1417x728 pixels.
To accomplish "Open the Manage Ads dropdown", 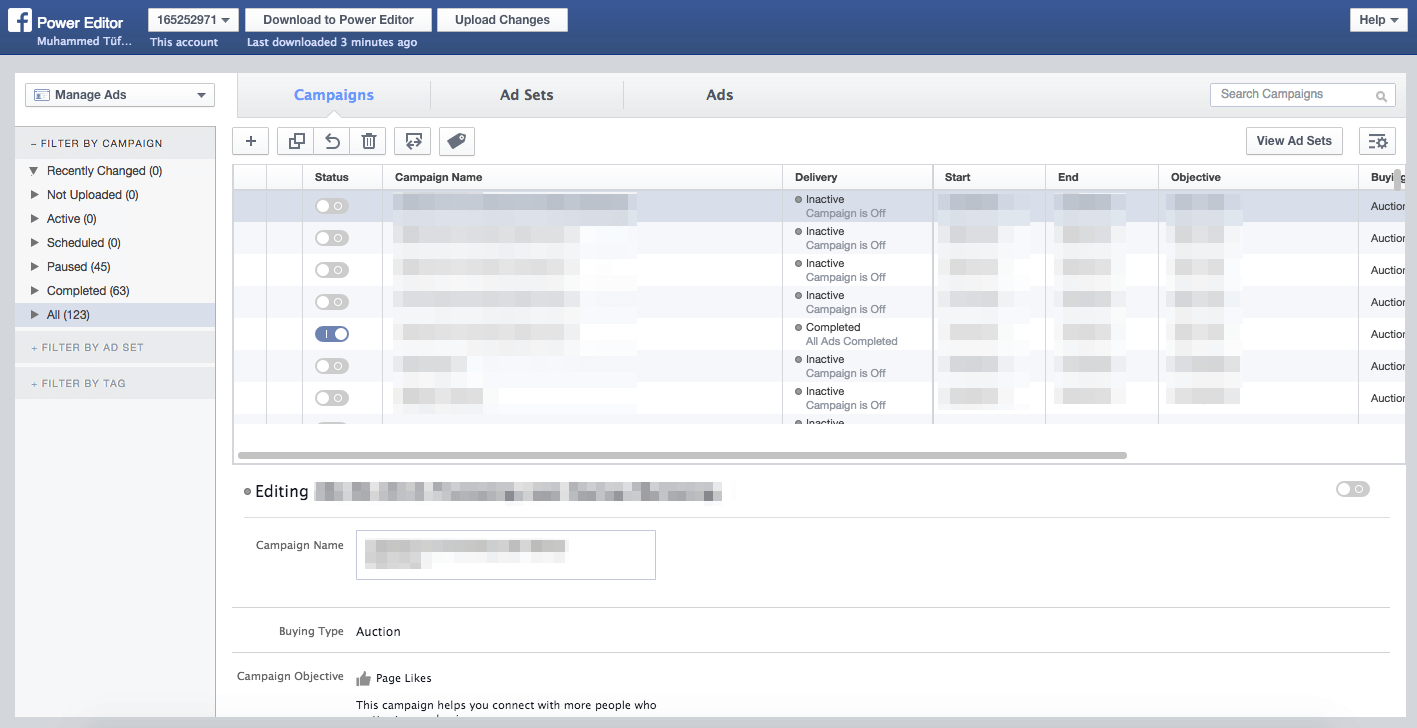I will point(120,95).
